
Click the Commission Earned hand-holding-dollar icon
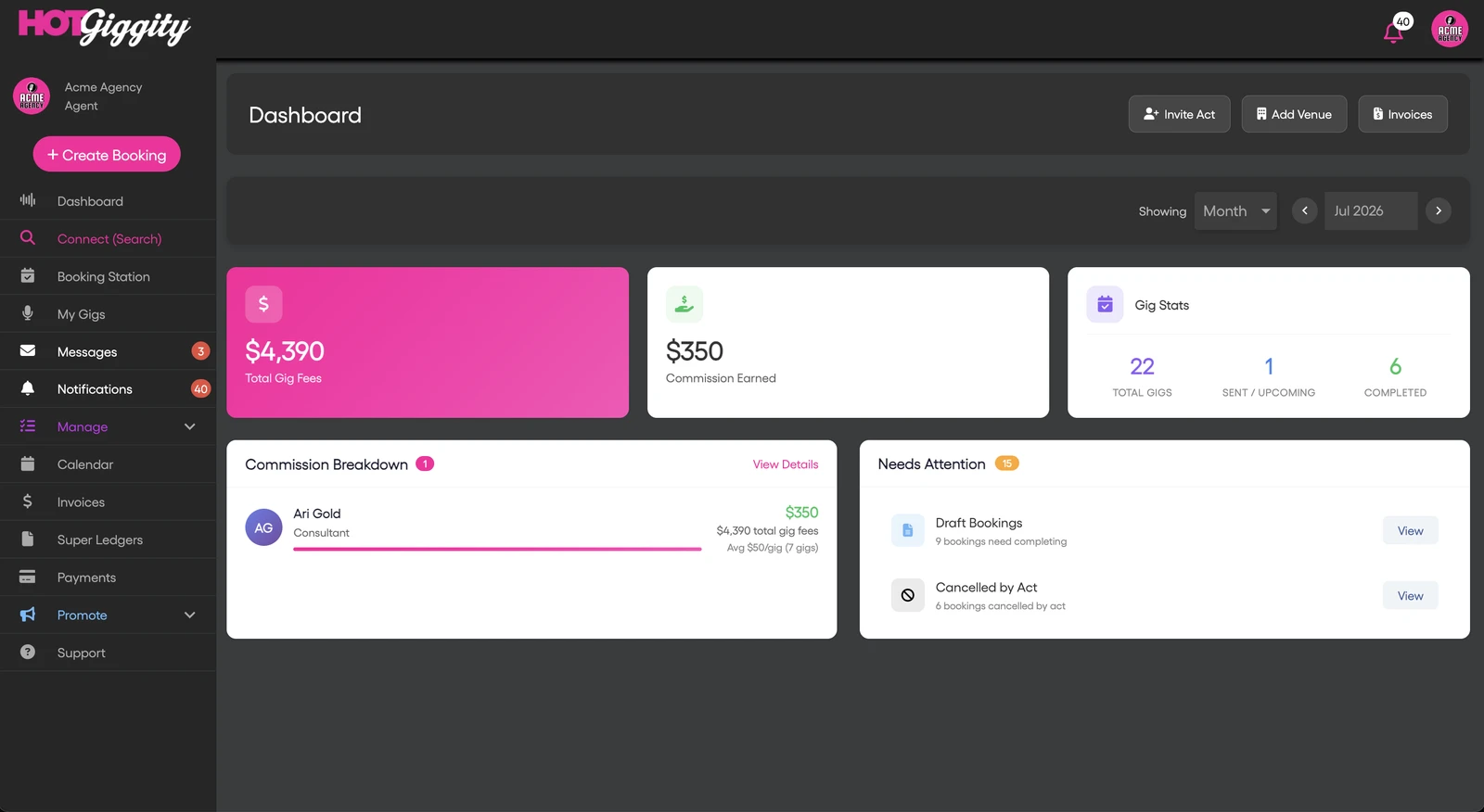tap(684, 304)
